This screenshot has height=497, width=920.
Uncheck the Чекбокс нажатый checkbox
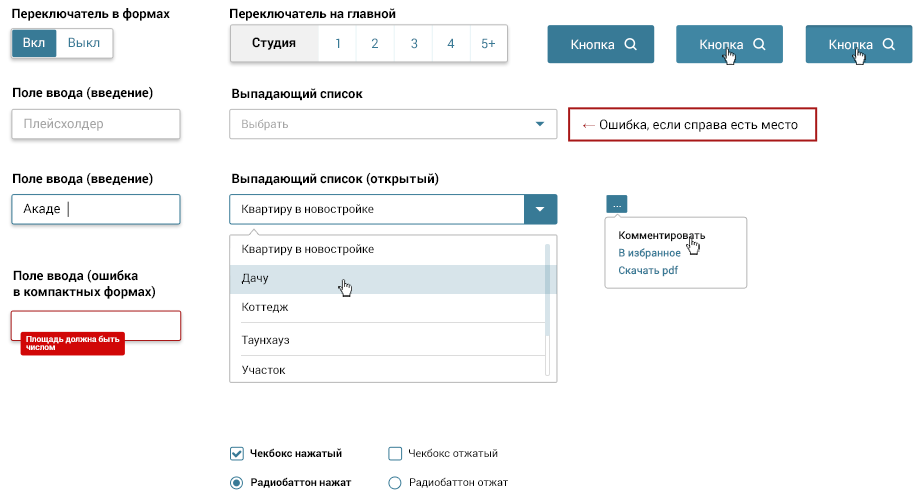coord(236,454)
